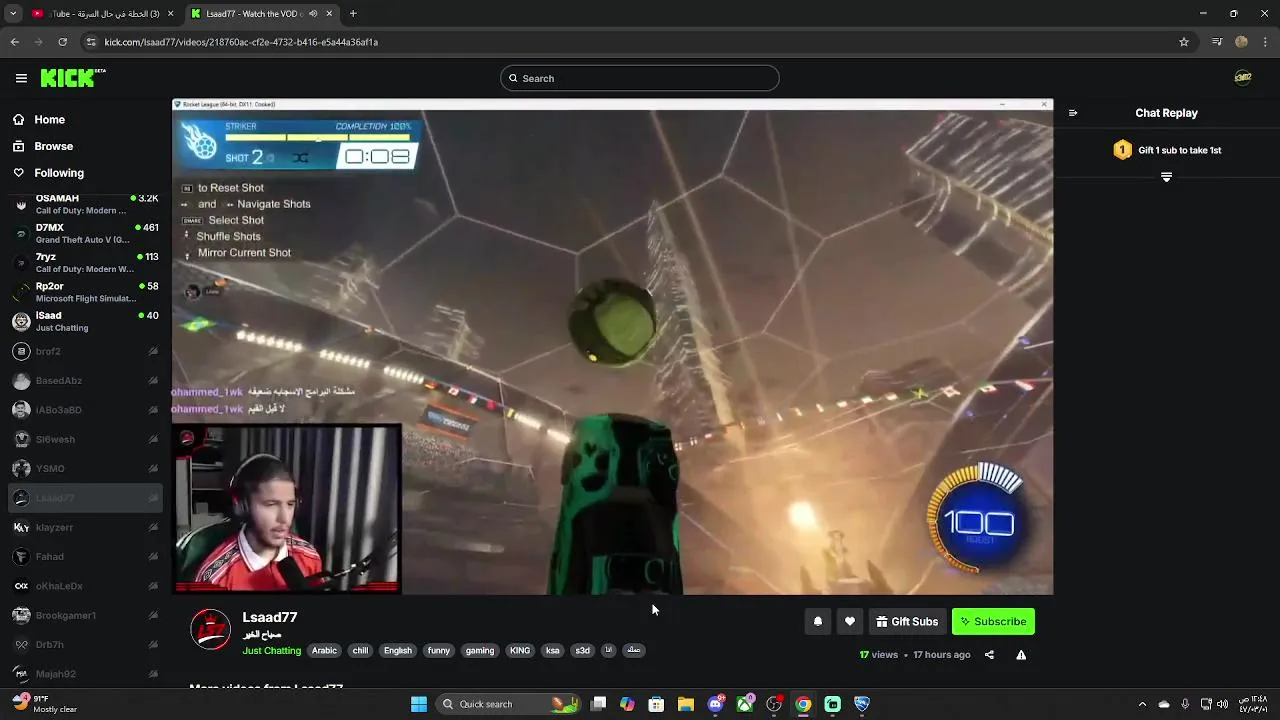Expand the gift leaderboard chevron
This screenshot has height=720, width=1280.
tap(1166, 177)
